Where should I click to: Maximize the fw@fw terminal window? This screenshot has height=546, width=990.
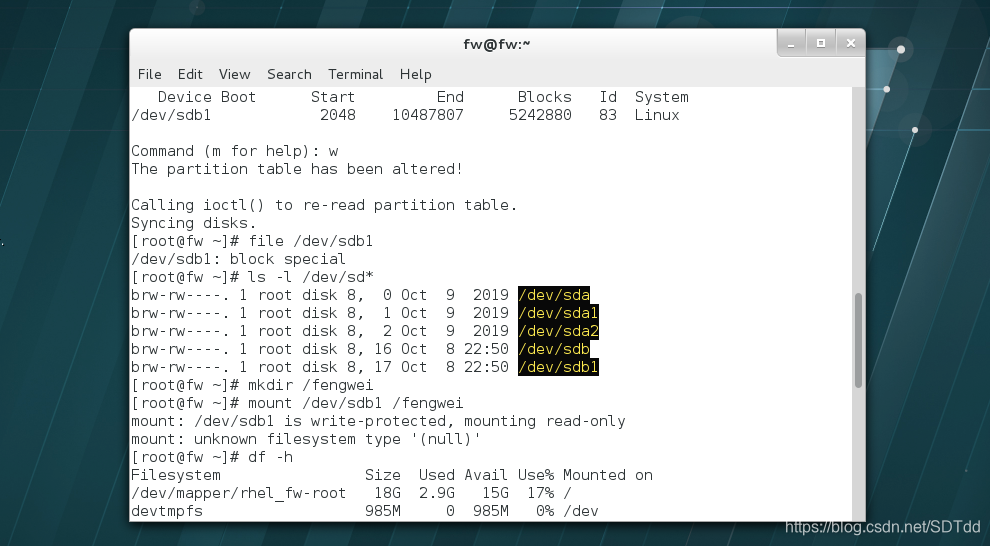pyautogui.click(x=821, y=44)
